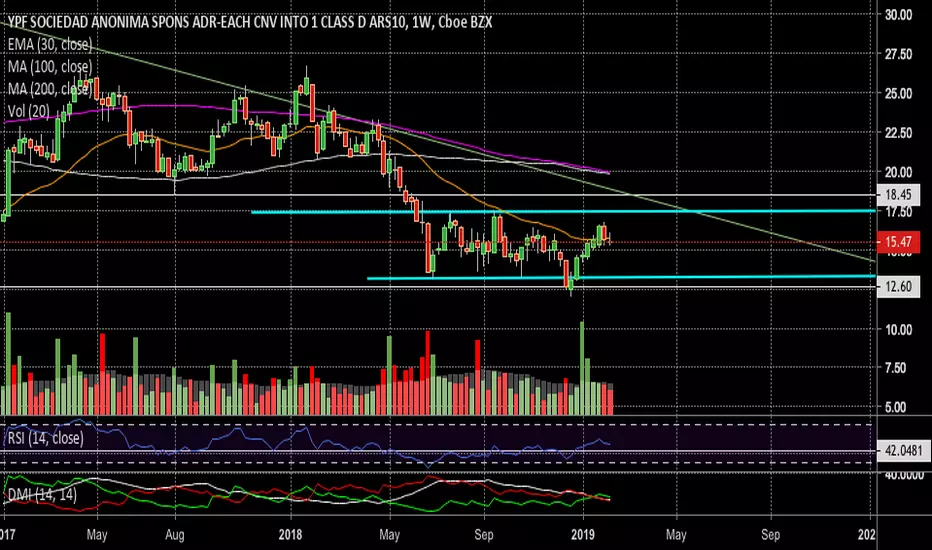The height and width of the screenshot is (550, 932).
Task: Click the 20.00 price axis label
Action: (898, 172)
